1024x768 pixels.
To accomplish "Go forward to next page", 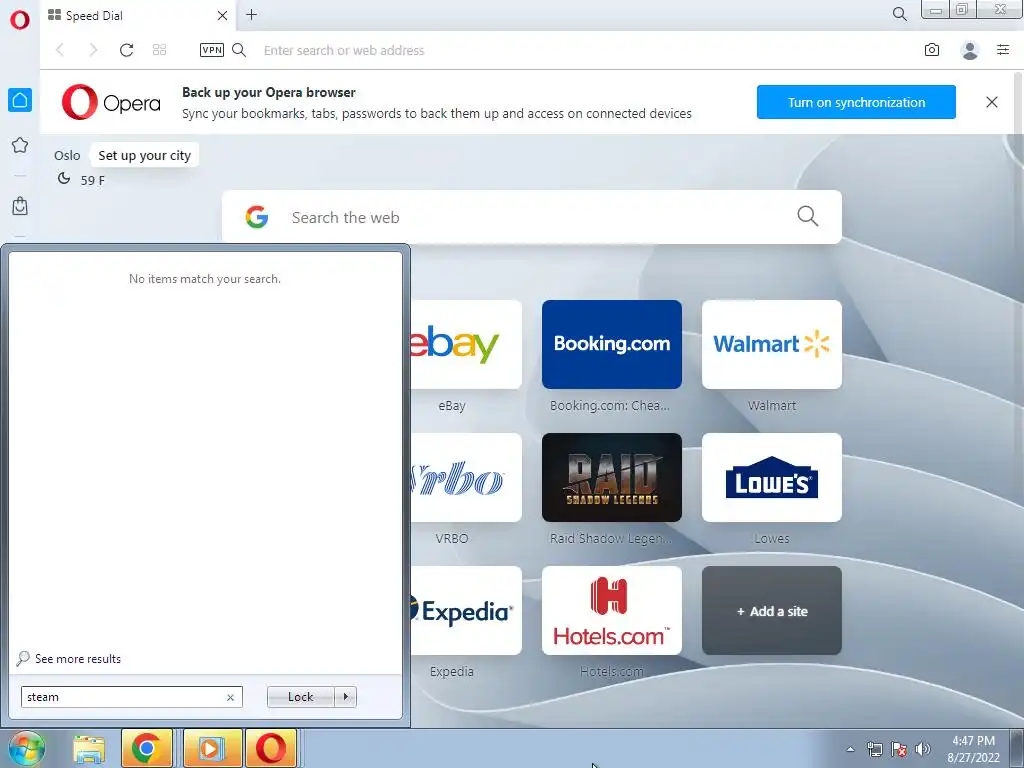I will pos(93,50).
